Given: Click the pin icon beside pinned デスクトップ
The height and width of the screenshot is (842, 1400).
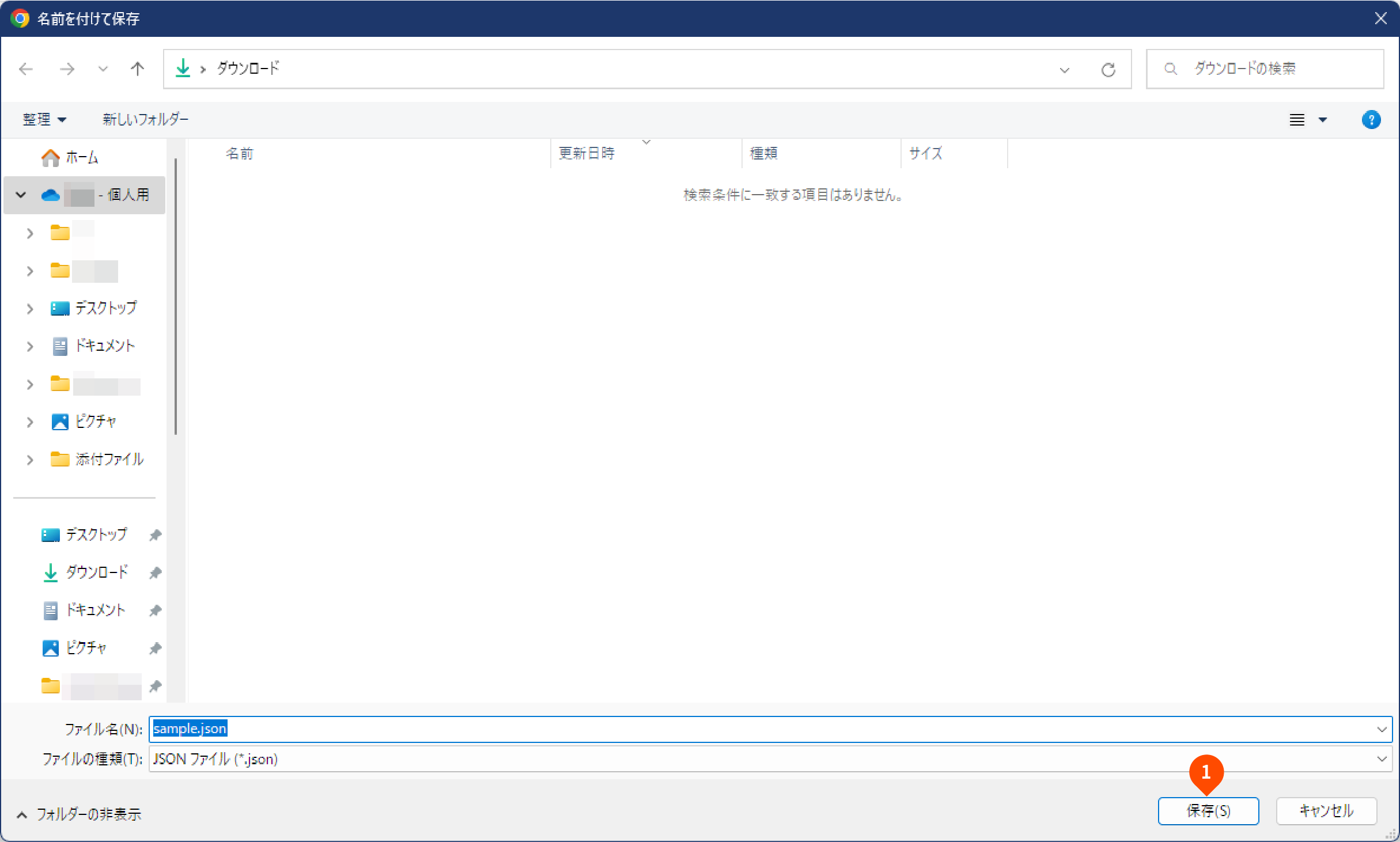Looking at the screenshot, I should 155,535.
